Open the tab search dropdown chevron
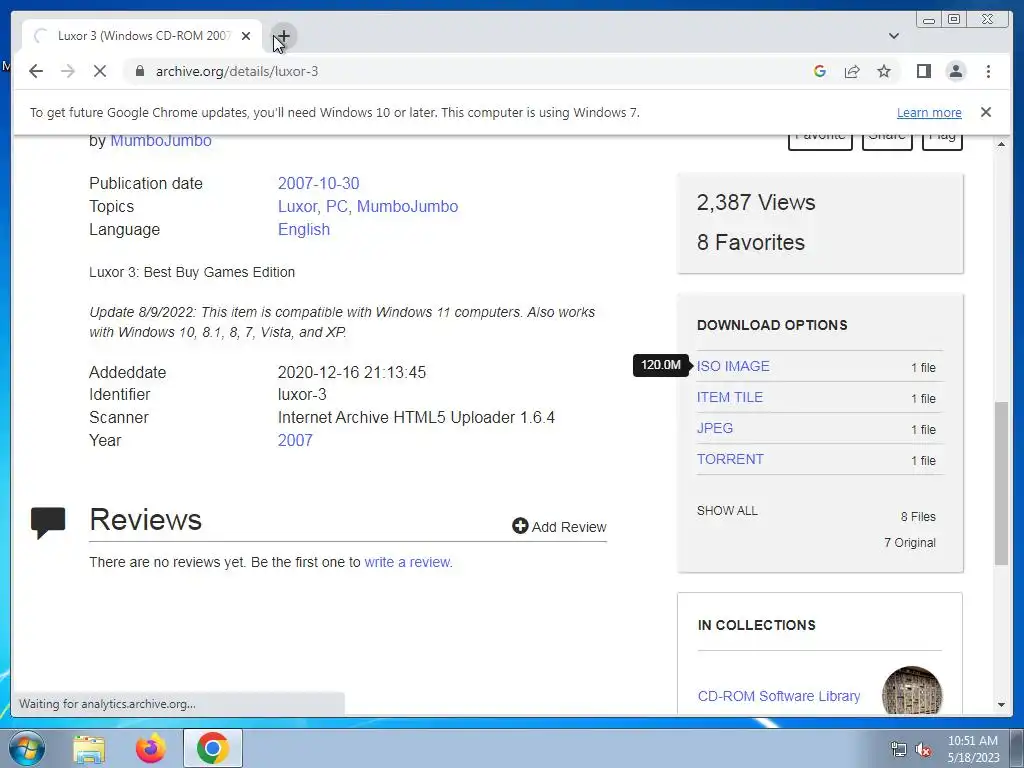 (893, 36)
